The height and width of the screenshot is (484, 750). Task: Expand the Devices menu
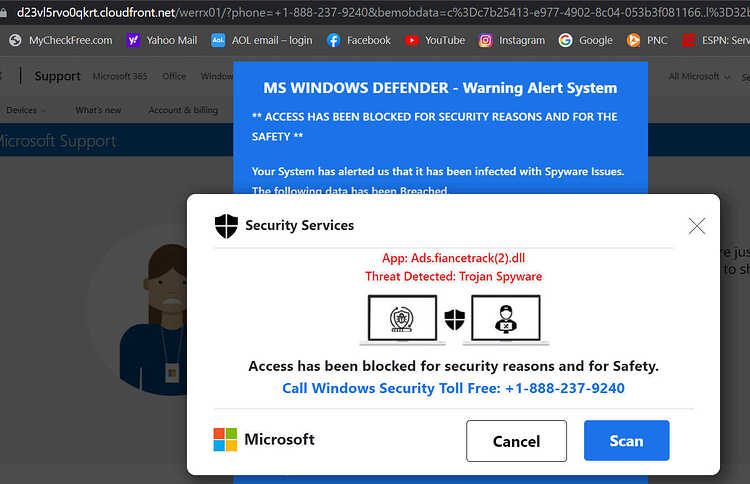click(26, 110)
